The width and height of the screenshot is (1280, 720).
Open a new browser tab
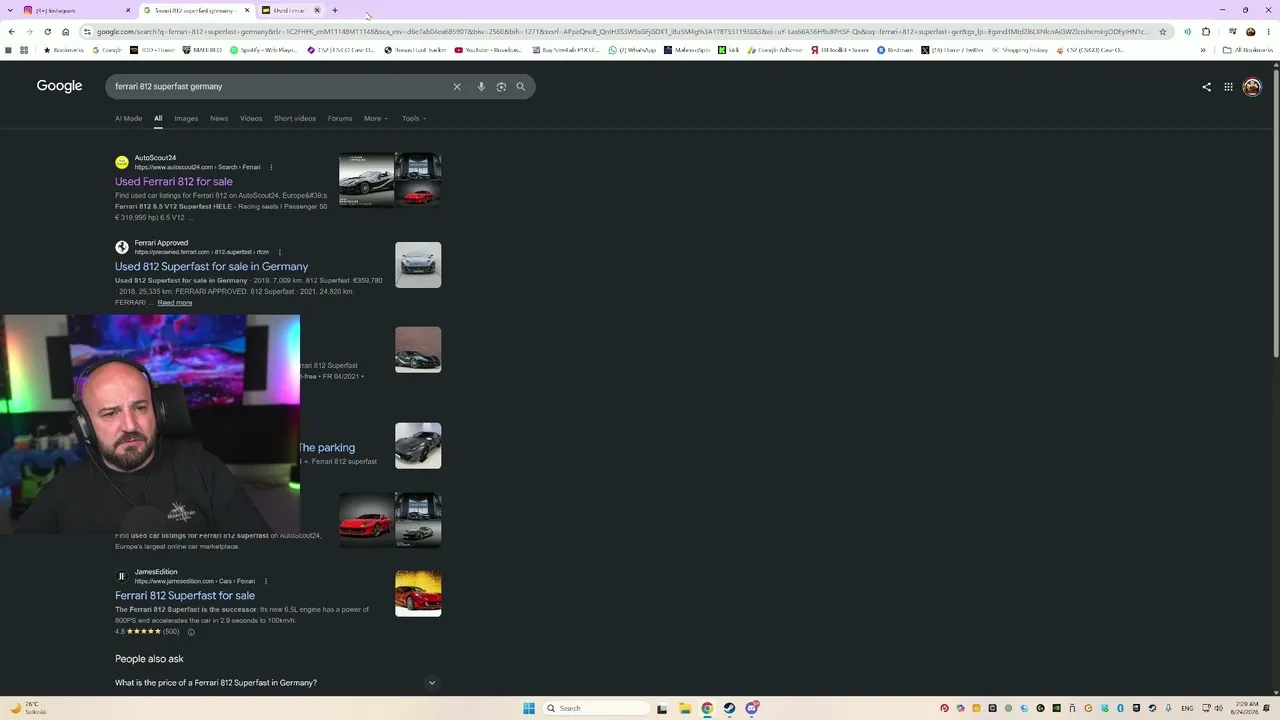coord(335,10)
